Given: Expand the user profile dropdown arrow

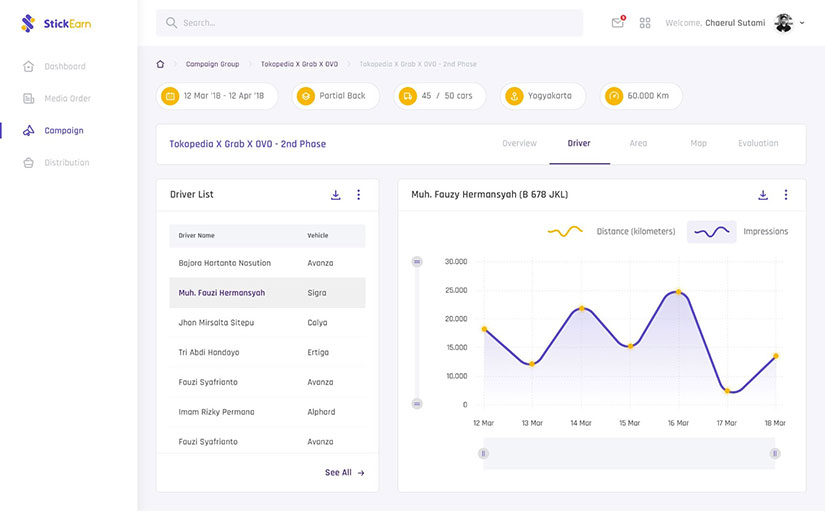Looking at the screenshot, I should point(802,23).
